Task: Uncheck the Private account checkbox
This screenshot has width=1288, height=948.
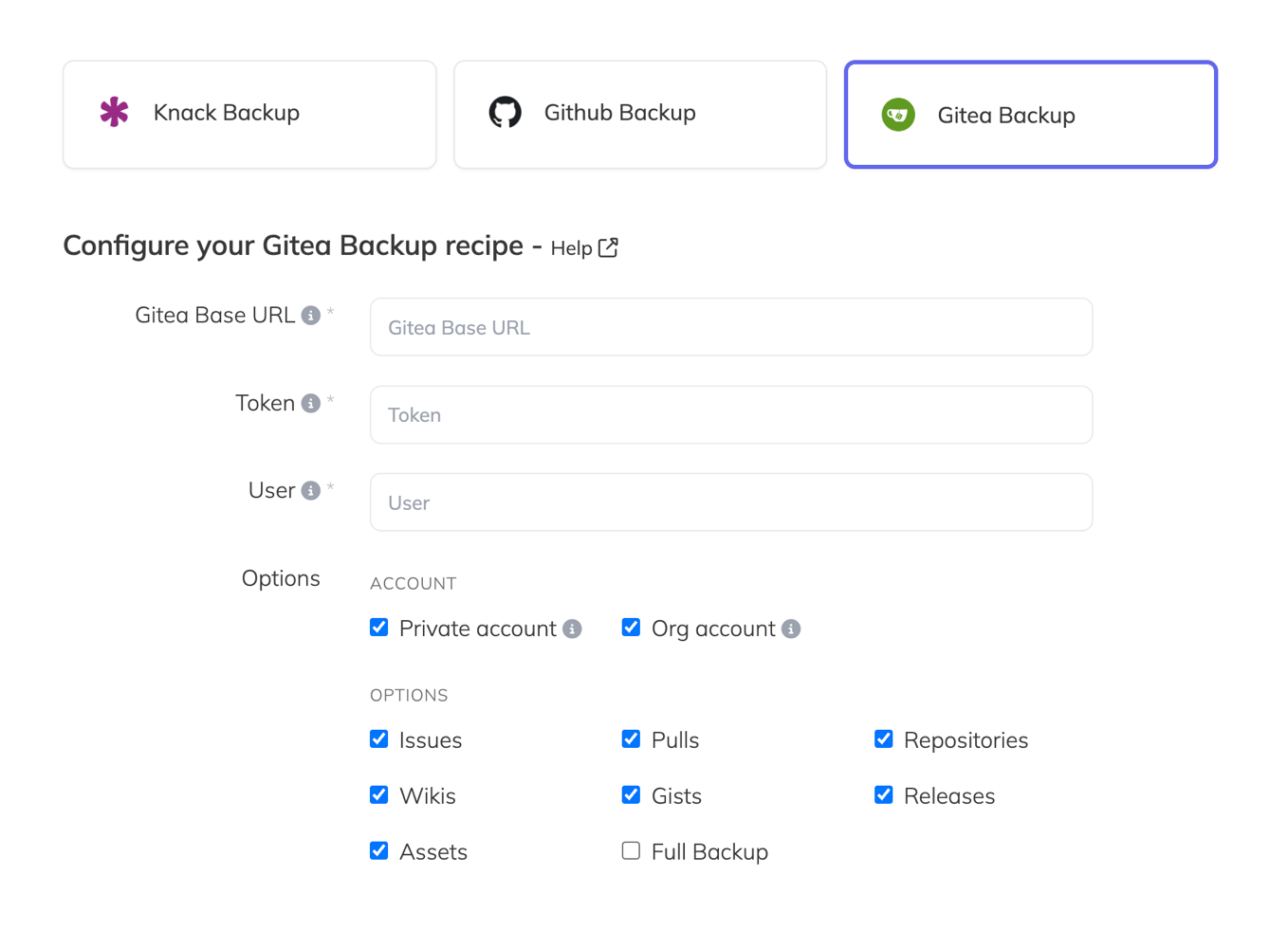Action: [x=379, y=628]
